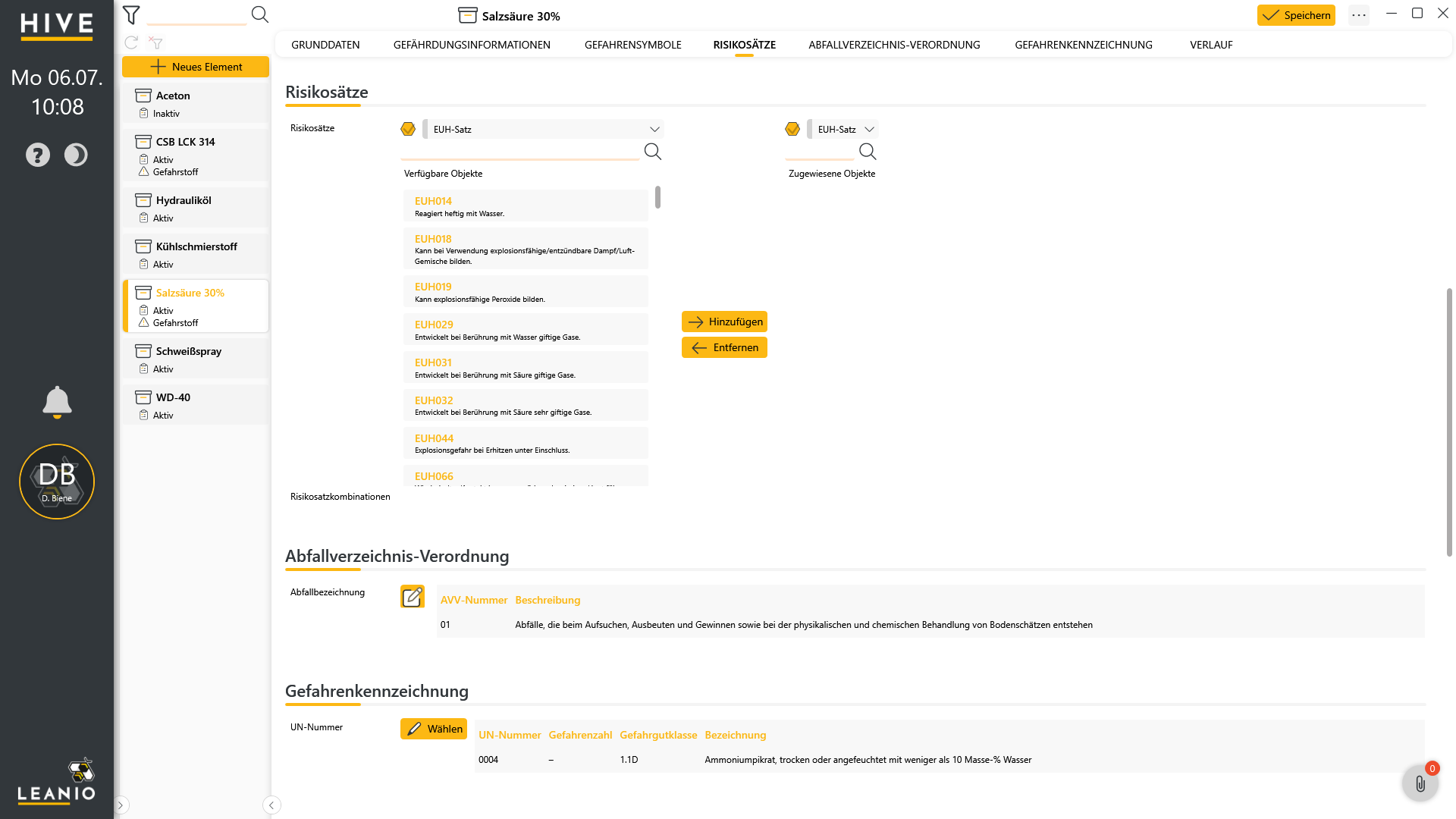
Task: Open the Gefährdungsinformationen tab
Action: (x=472, y=45)
